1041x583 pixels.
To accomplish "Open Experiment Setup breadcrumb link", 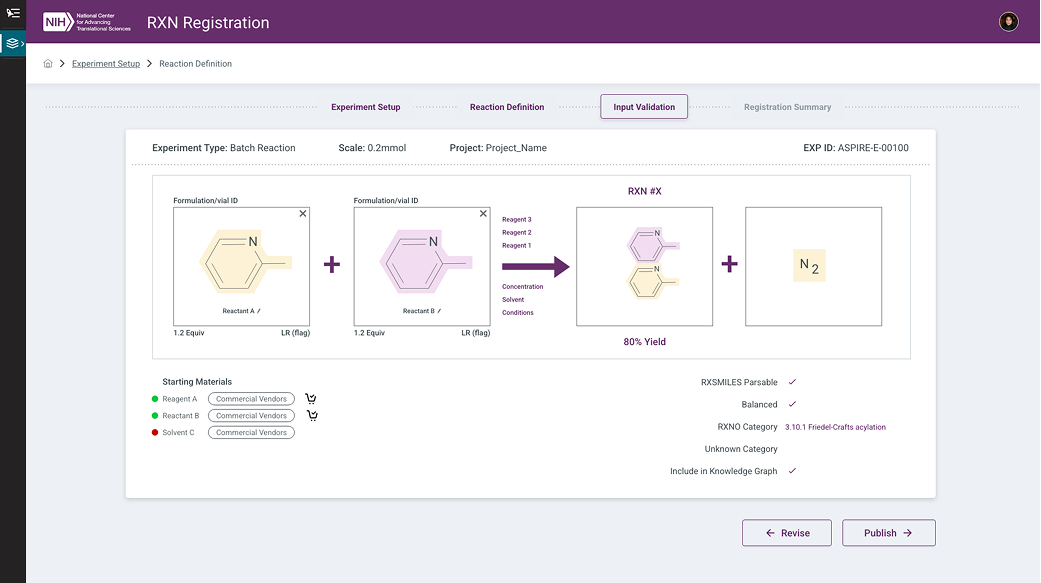I will tap(106, 64).
